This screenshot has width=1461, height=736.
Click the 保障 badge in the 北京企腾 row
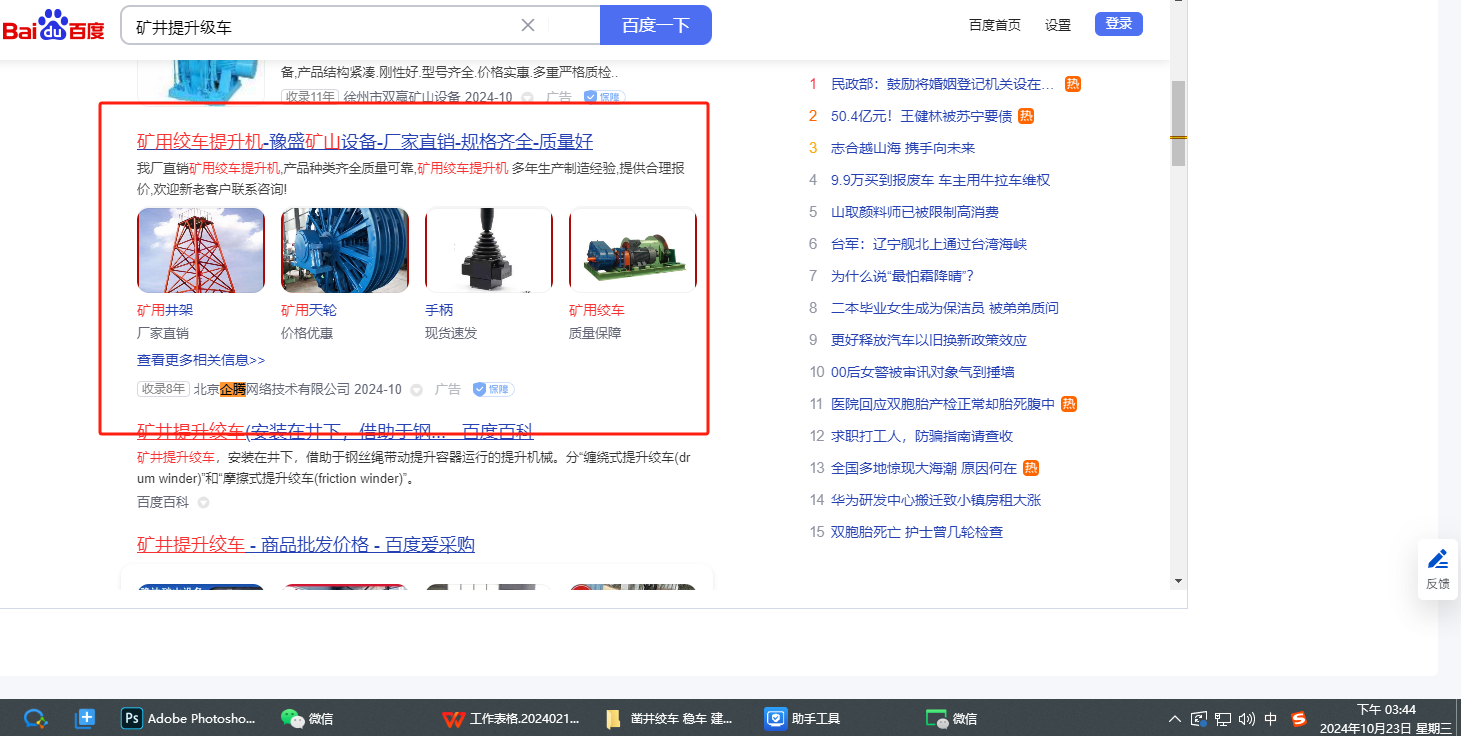[494, 389]
